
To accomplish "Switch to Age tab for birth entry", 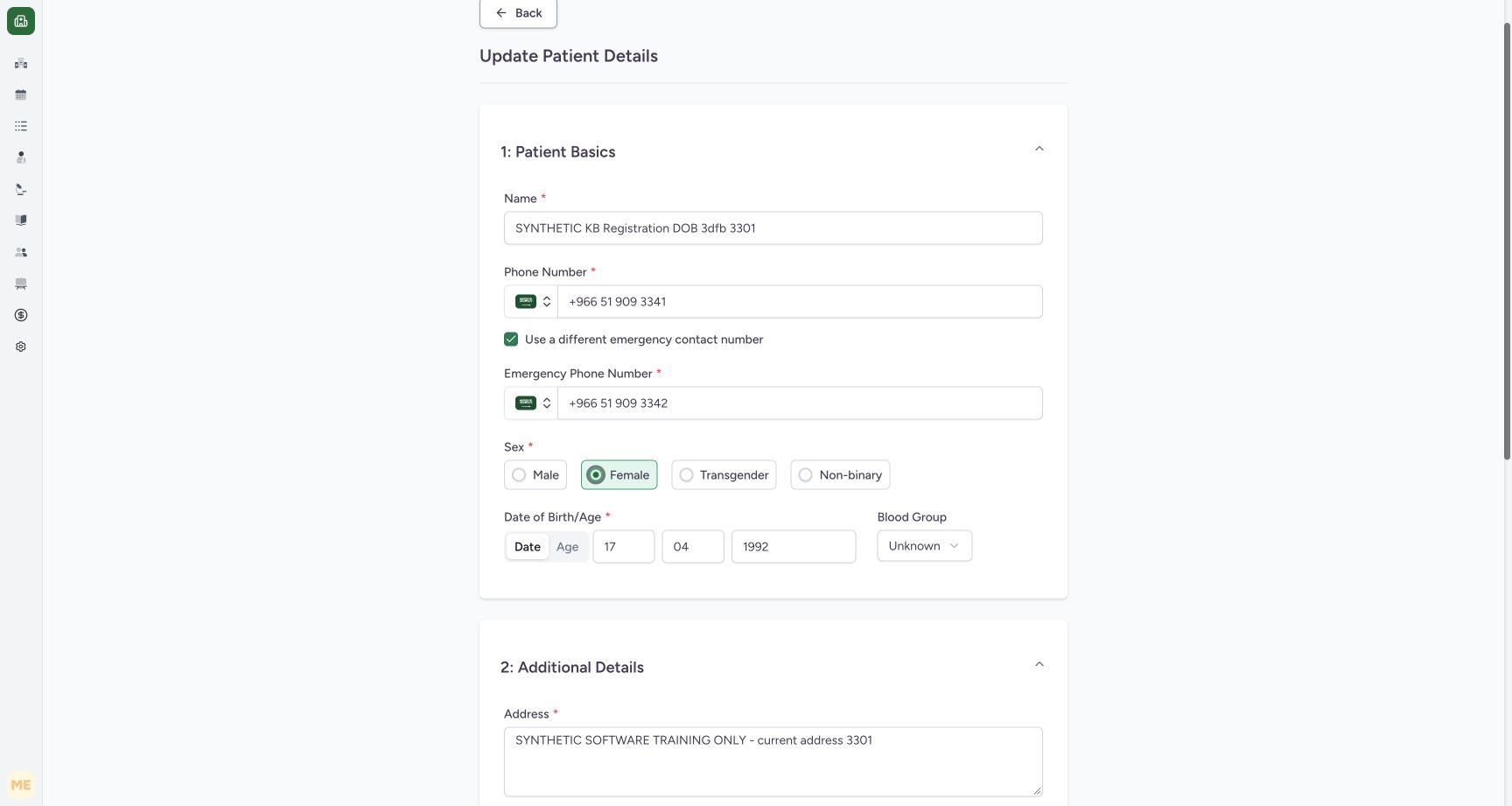I will pyautogui.click(x=567, y=547).
